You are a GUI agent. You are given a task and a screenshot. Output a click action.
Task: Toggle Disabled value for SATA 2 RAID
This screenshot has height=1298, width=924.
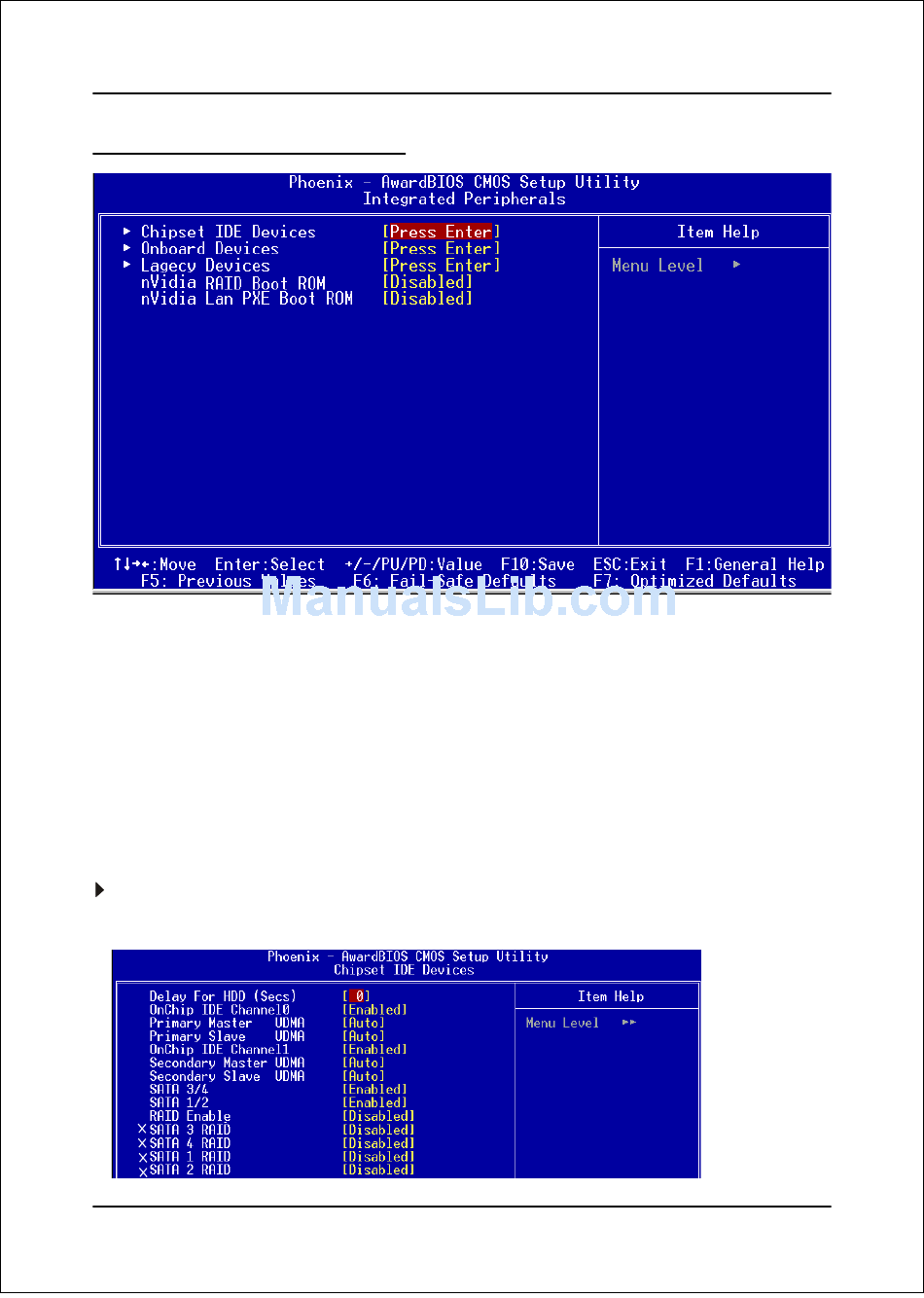click(x=379, y=1170)
